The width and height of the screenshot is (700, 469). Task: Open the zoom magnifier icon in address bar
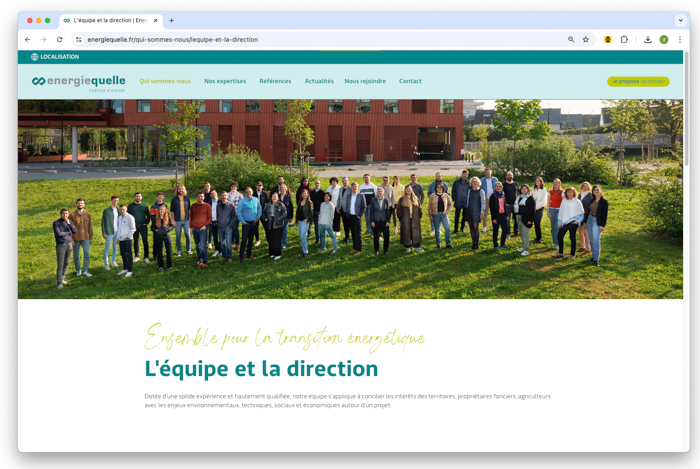pyautogui.click(x=571, y=40)
